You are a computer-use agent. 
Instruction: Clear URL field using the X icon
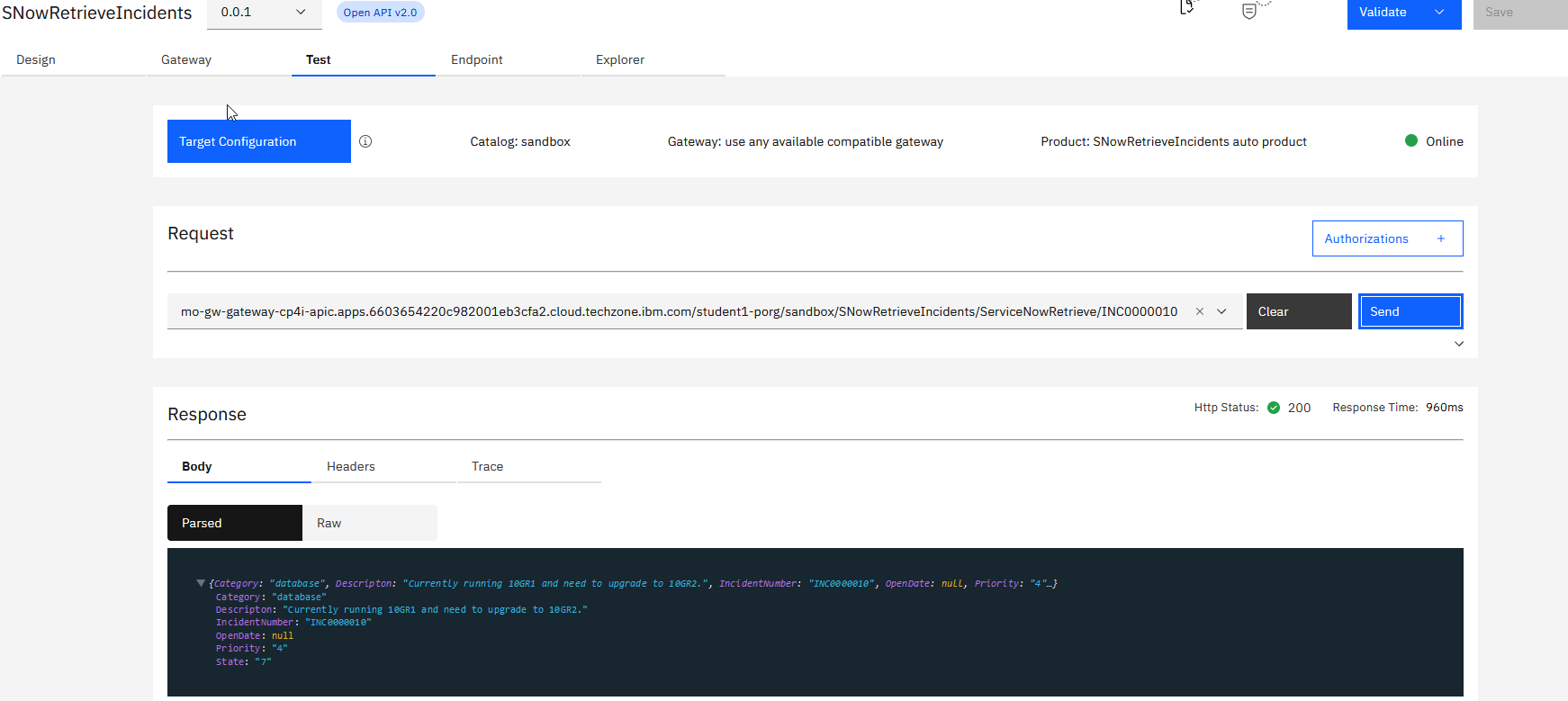pos(1200,311)
